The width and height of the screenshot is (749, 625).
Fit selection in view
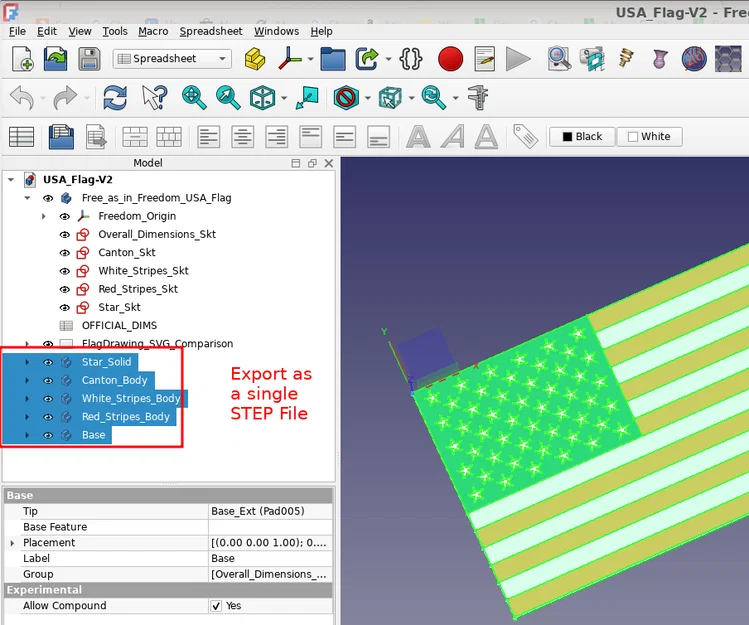pos(228,97)
